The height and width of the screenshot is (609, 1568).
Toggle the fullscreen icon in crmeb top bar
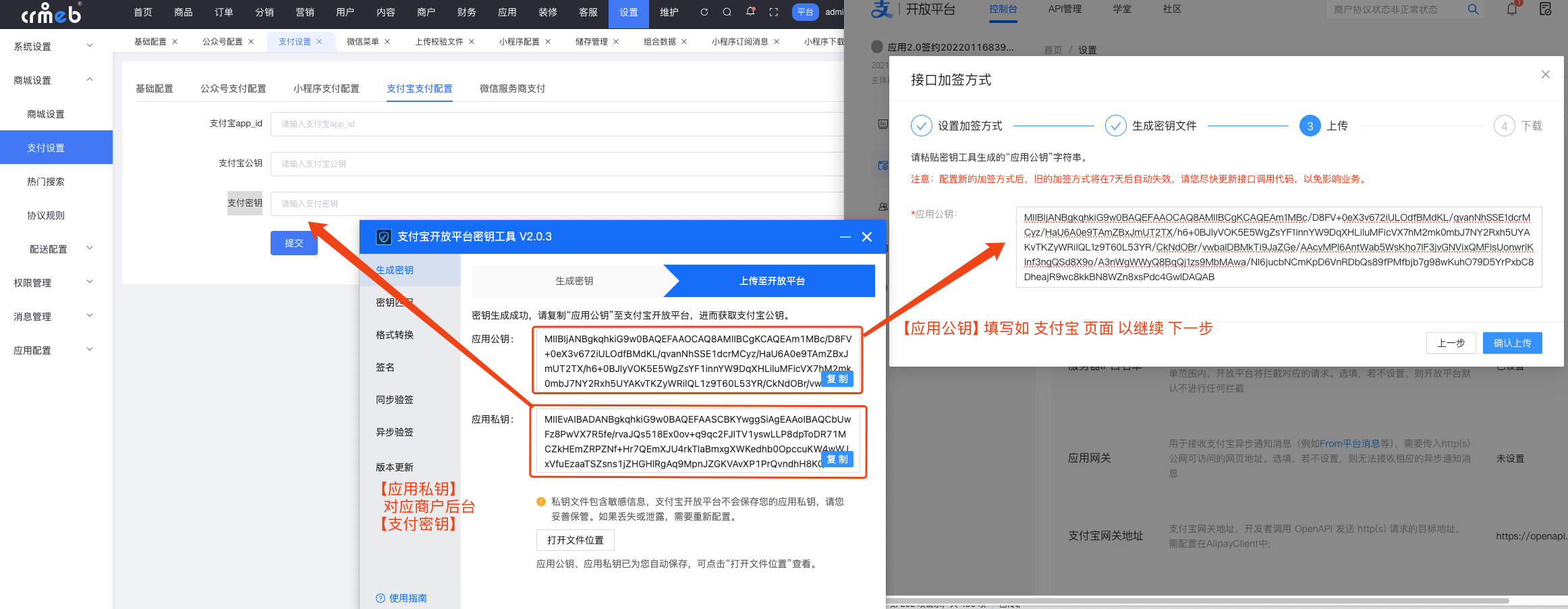pos(774,12)
